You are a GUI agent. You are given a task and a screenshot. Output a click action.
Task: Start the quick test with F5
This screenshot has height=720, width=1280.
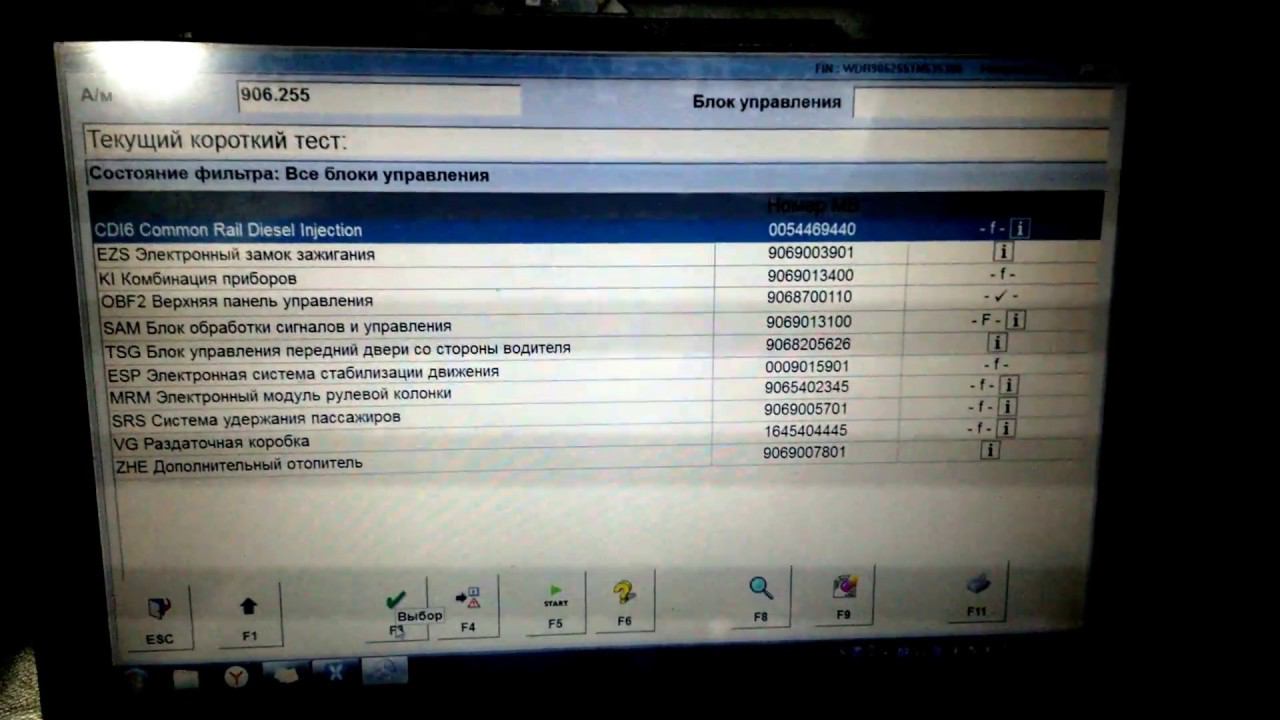(x=556, y=603)
